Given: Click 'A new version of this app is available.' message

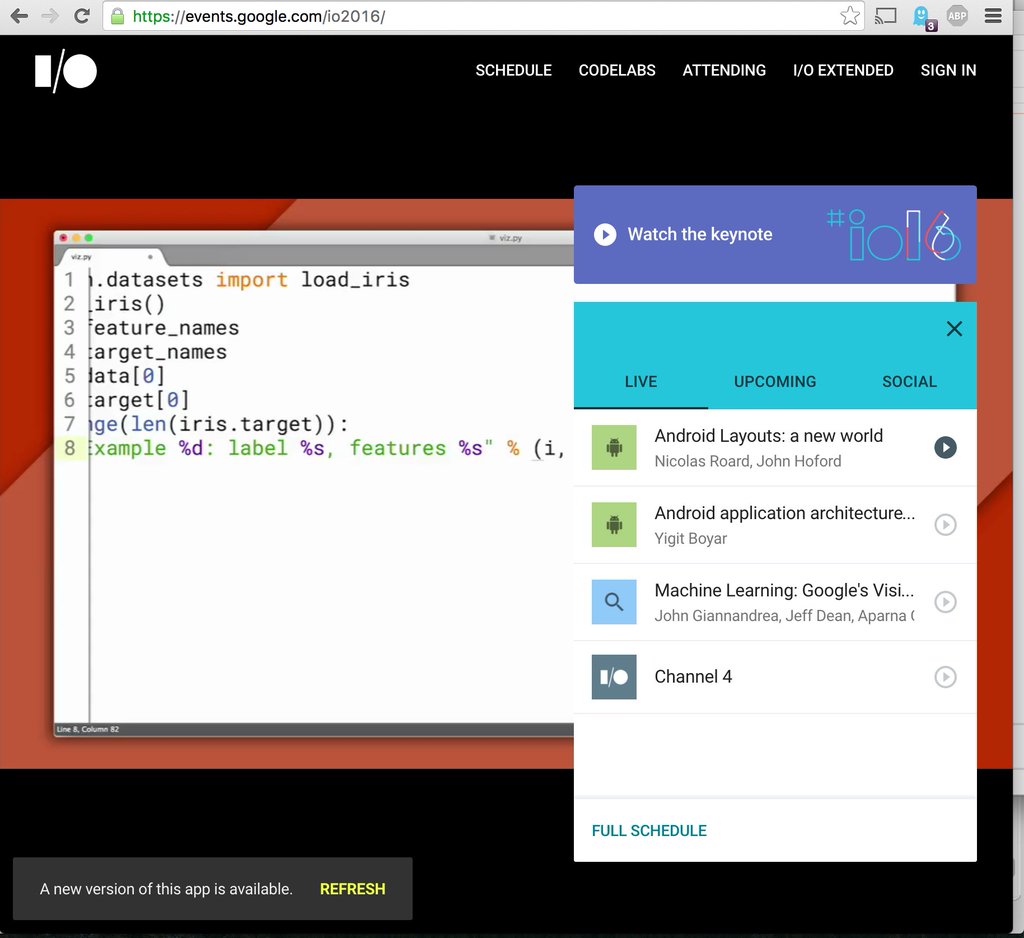Looking at the screenshot, I should (x=166, y=889).
